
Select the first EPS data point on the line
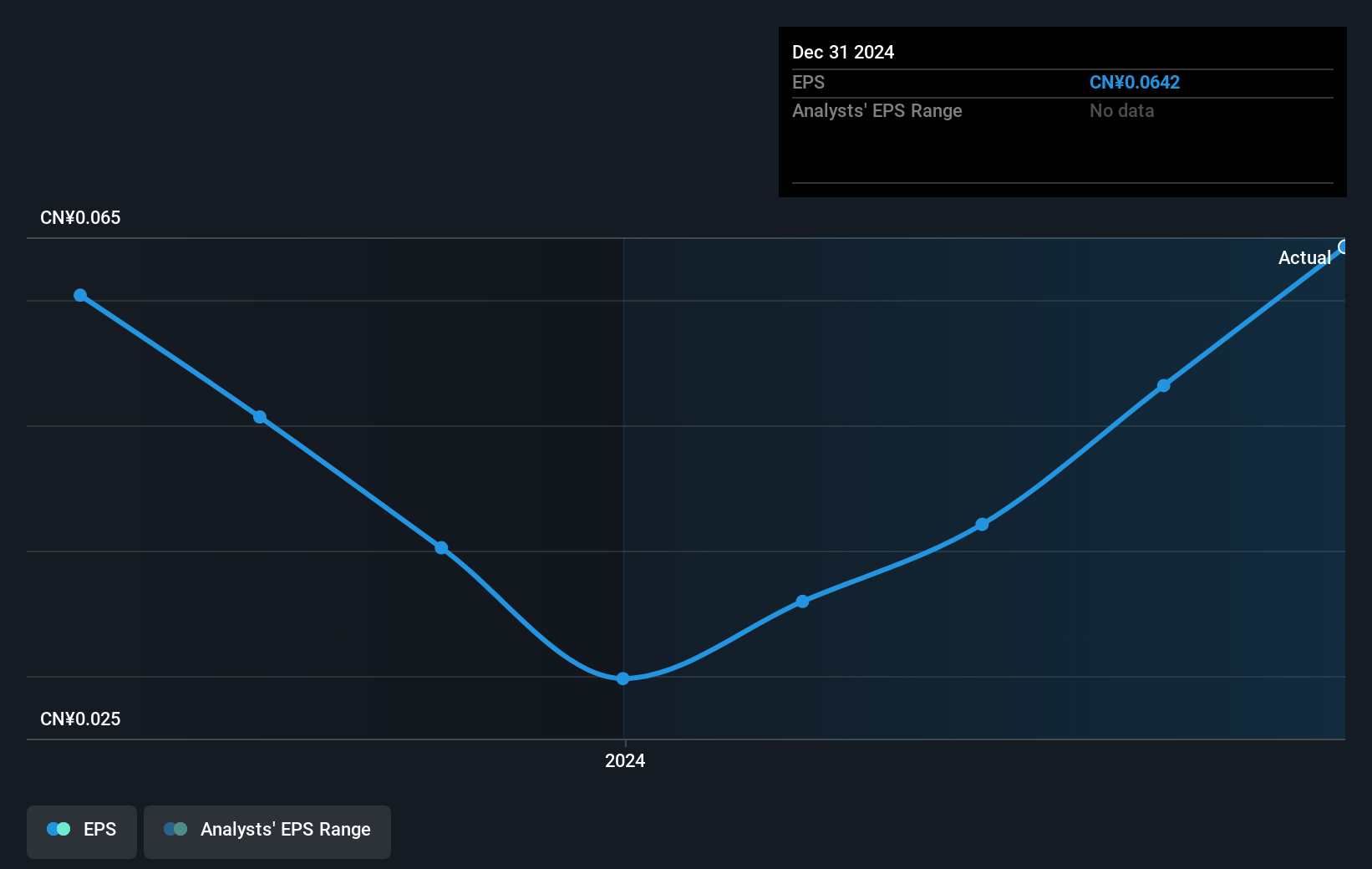tap(80, 295)
